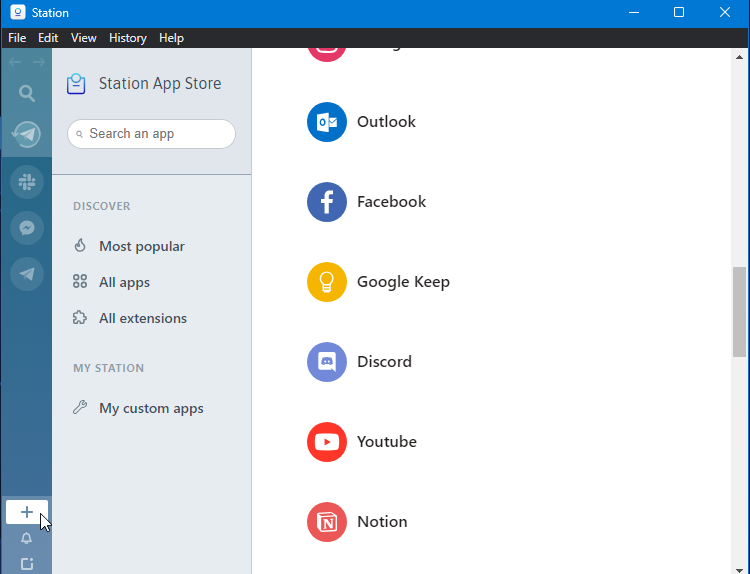750x574 pixels.
Task: Click the Facebook app name
Action: (x=391, y=201)
